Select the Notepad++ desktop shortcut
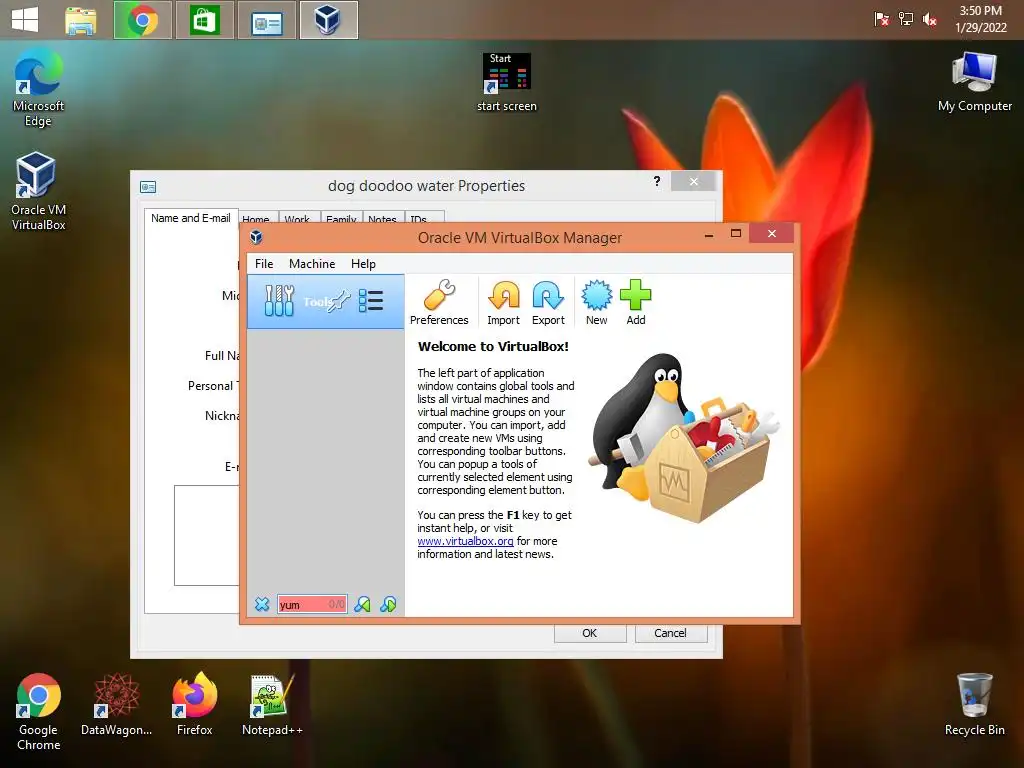This screenshot has width=1024, height=768. tap(272, 704)
